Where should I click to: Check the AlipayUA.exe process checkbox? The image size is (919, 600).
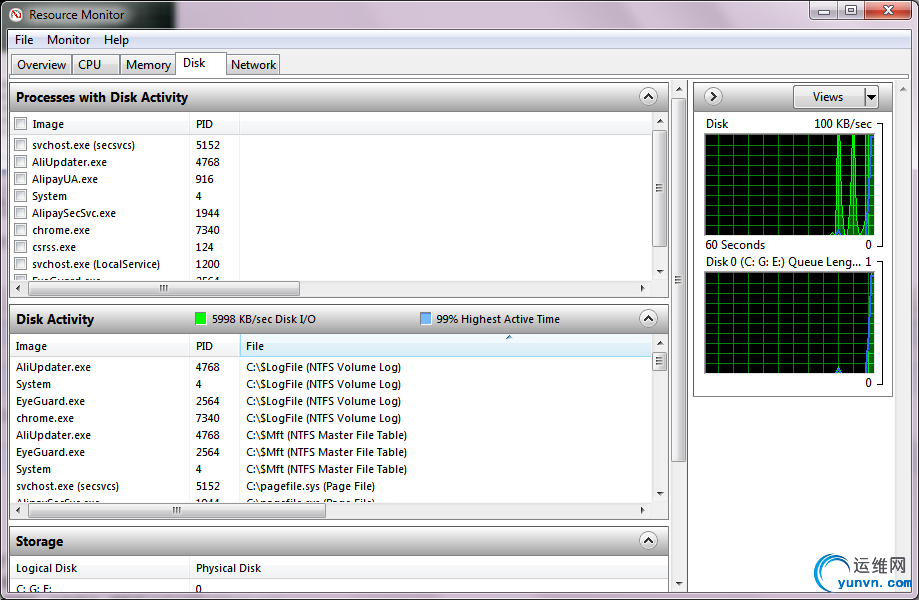pos(21,179)
